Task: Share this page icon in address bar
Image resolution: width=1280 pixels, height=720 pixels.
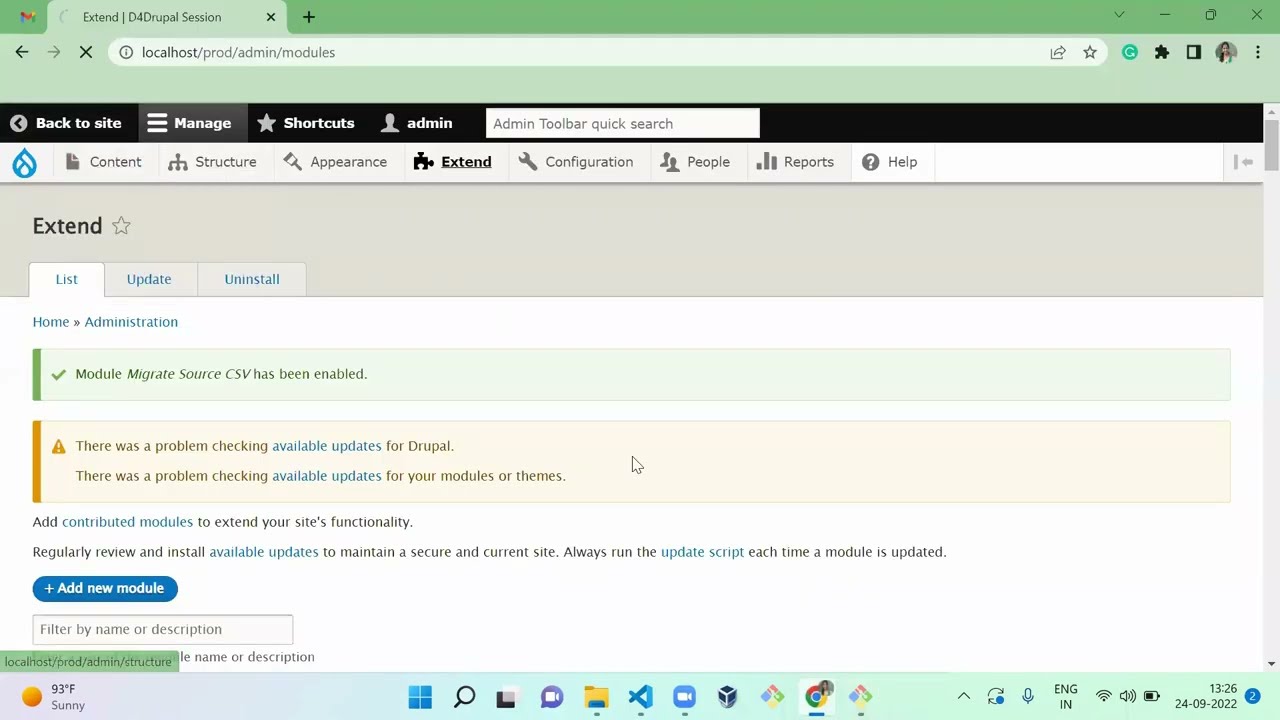Action: [x=1058, y=52]
